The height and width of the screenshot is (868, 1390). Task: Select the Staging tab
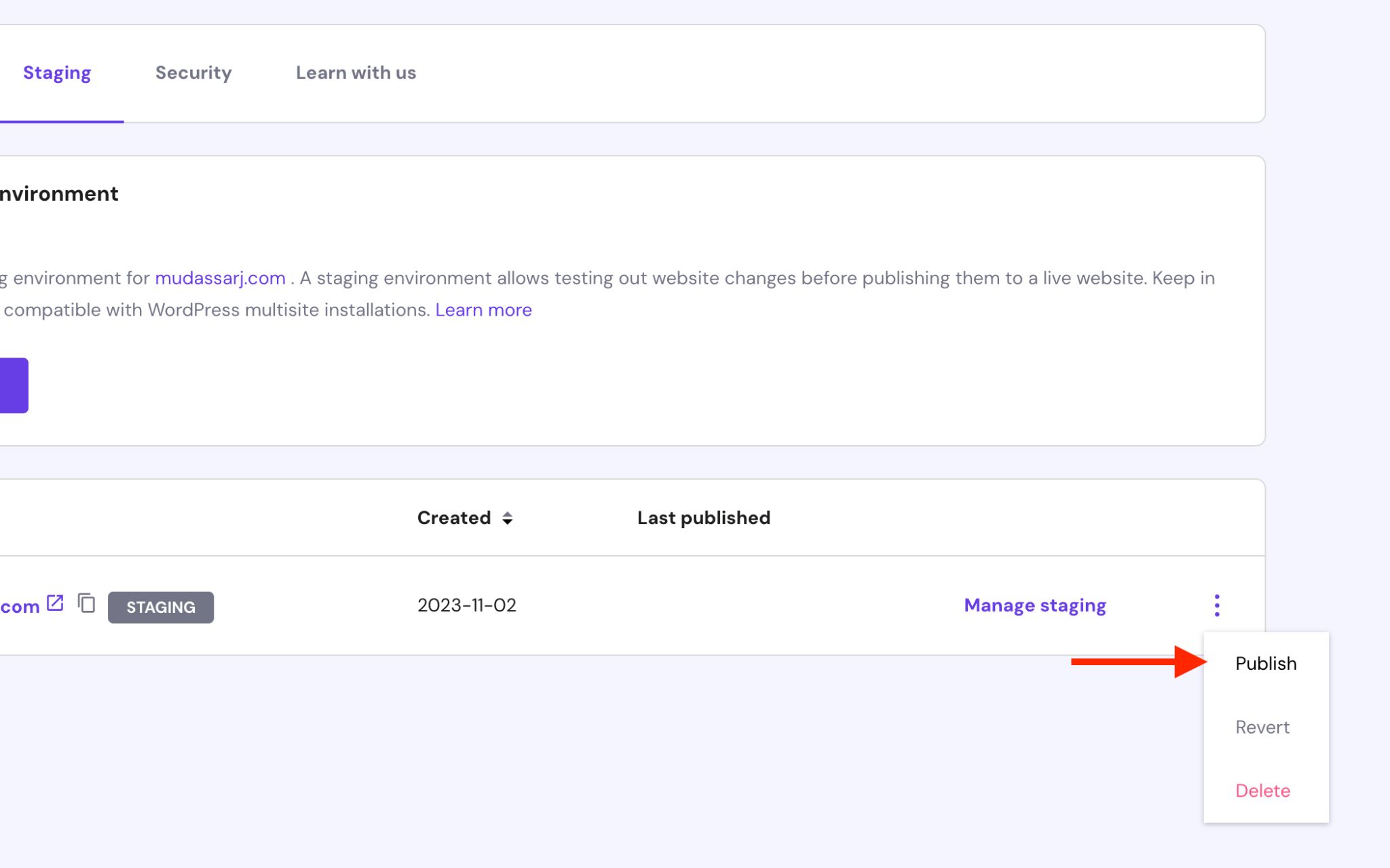tap(56, 72)
